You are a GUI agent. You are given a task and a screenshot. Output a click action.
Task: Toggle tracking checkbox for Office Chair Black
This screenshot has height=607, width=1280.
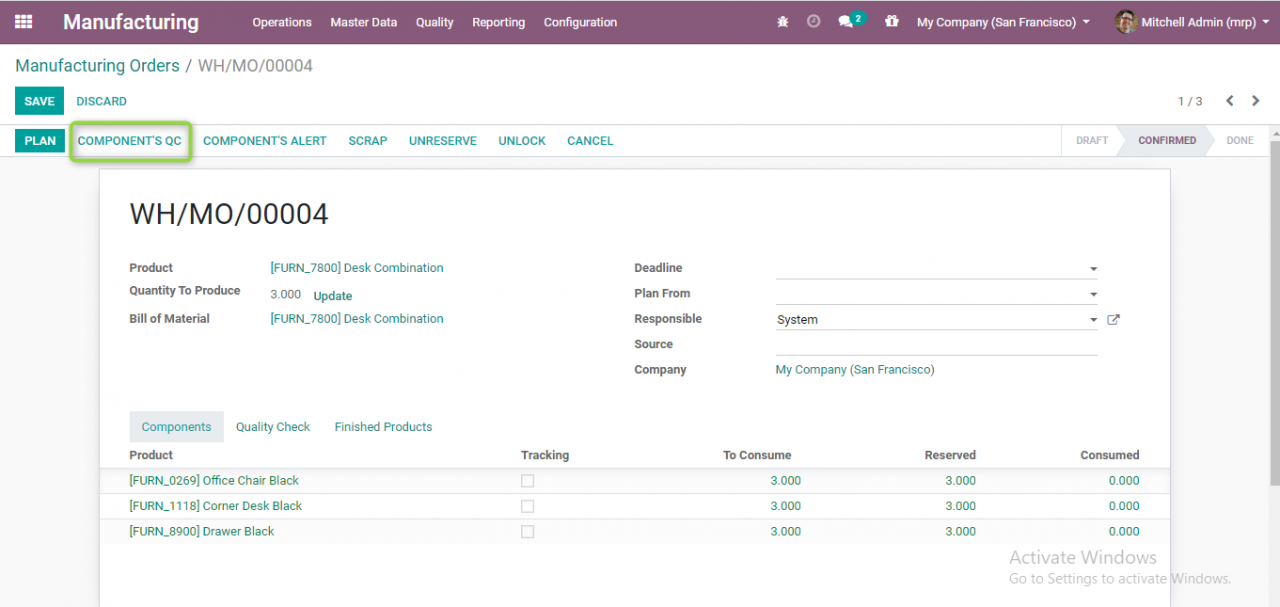527,480
